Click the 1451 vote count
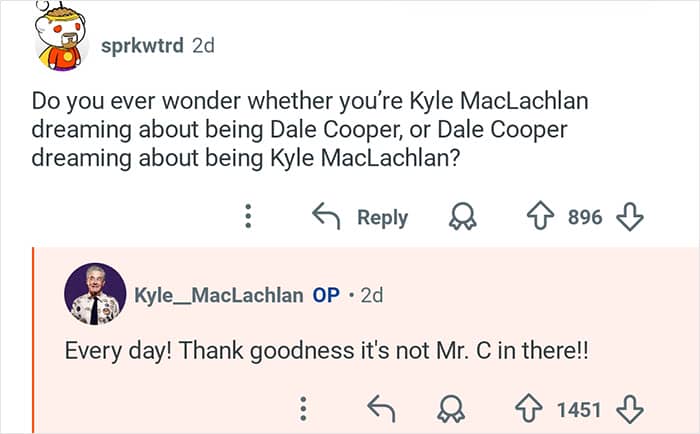Image resolution: width=700 pixels, height=434 pixels. [578, 409]
